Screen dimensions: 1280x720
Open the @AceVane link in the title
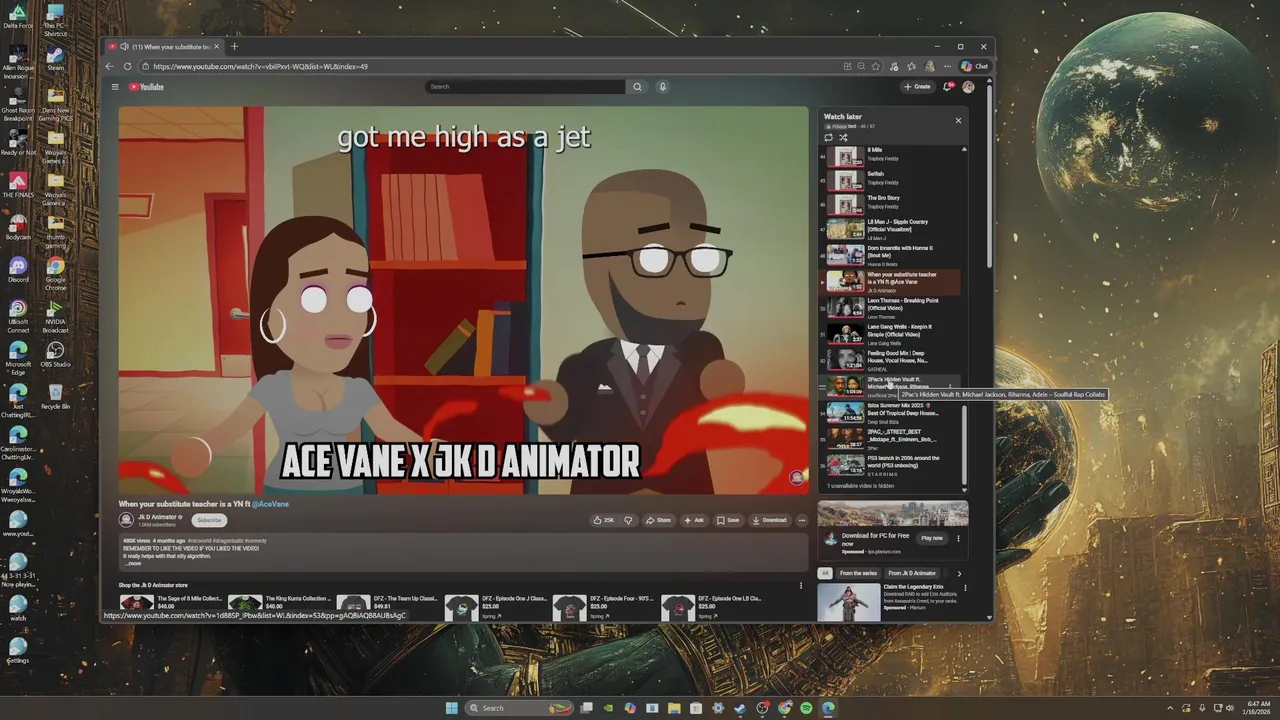270,504
